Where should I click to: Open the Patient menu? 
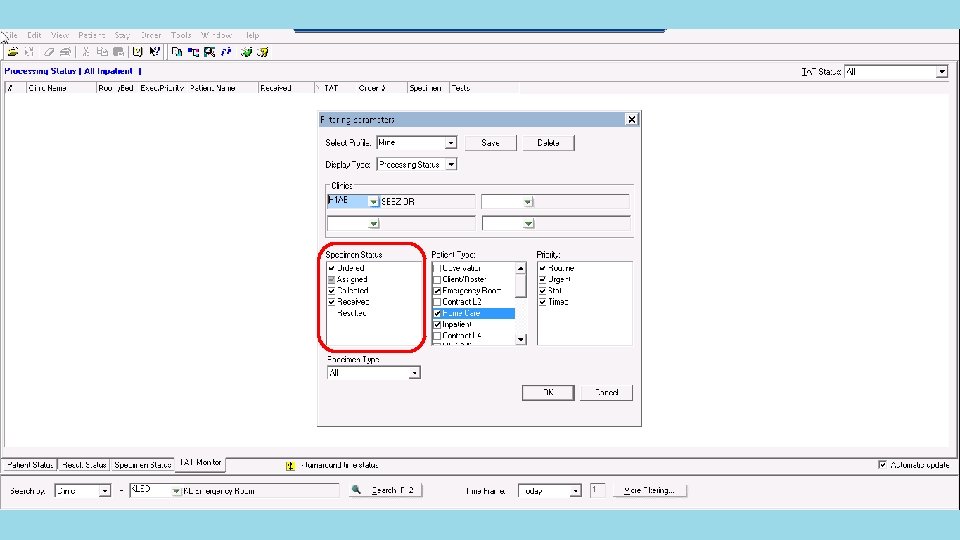[91, 35]
